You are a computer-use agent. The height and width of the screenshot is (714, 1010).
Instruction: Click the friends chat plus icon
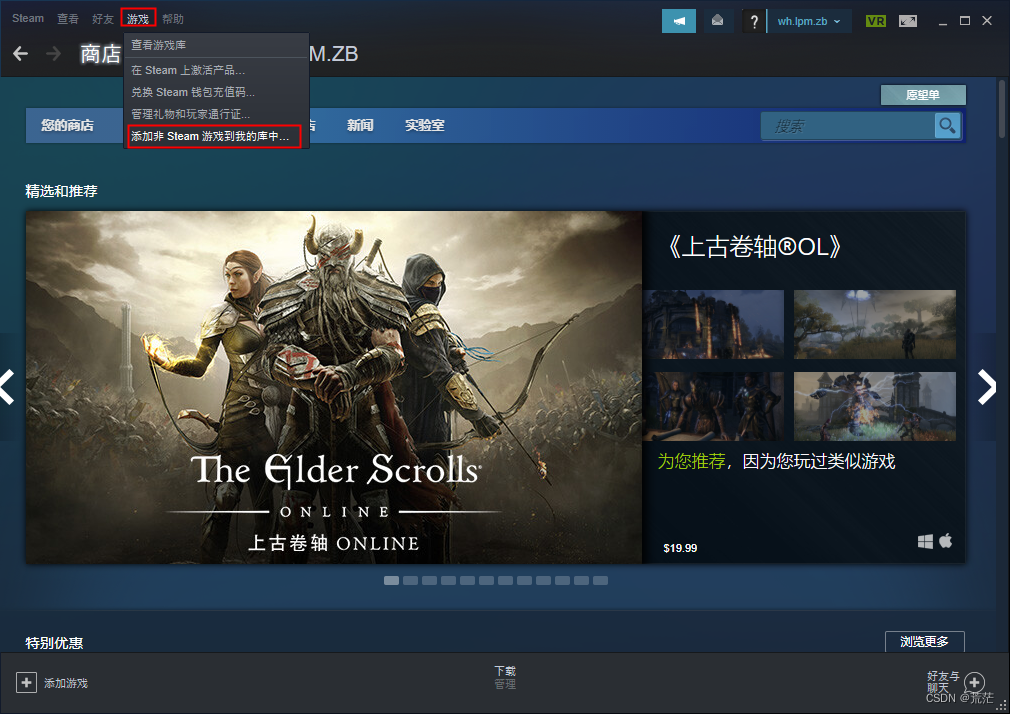[x=975, y=682]
